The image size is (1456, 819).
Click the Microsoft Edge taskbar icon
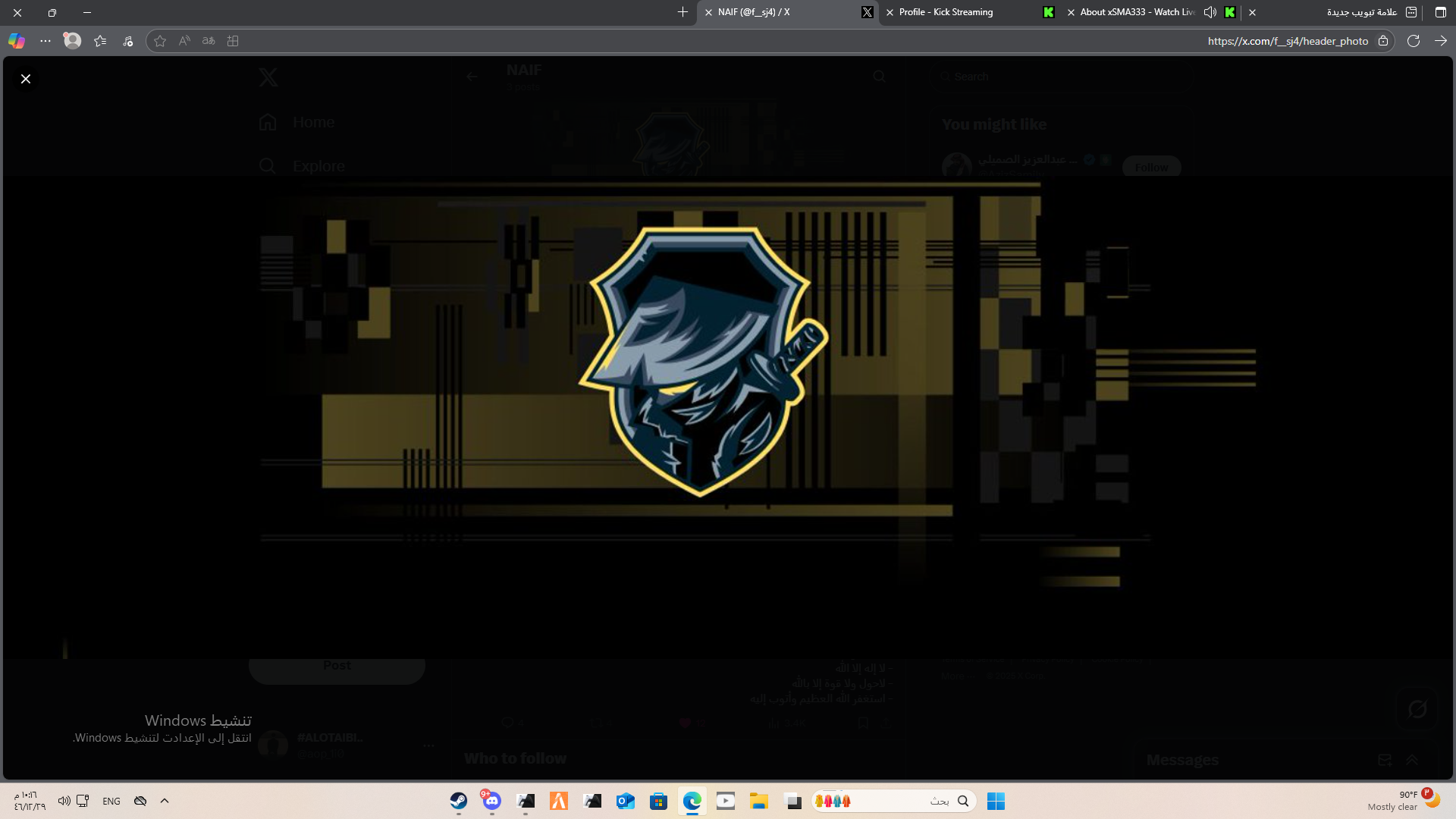692,801
